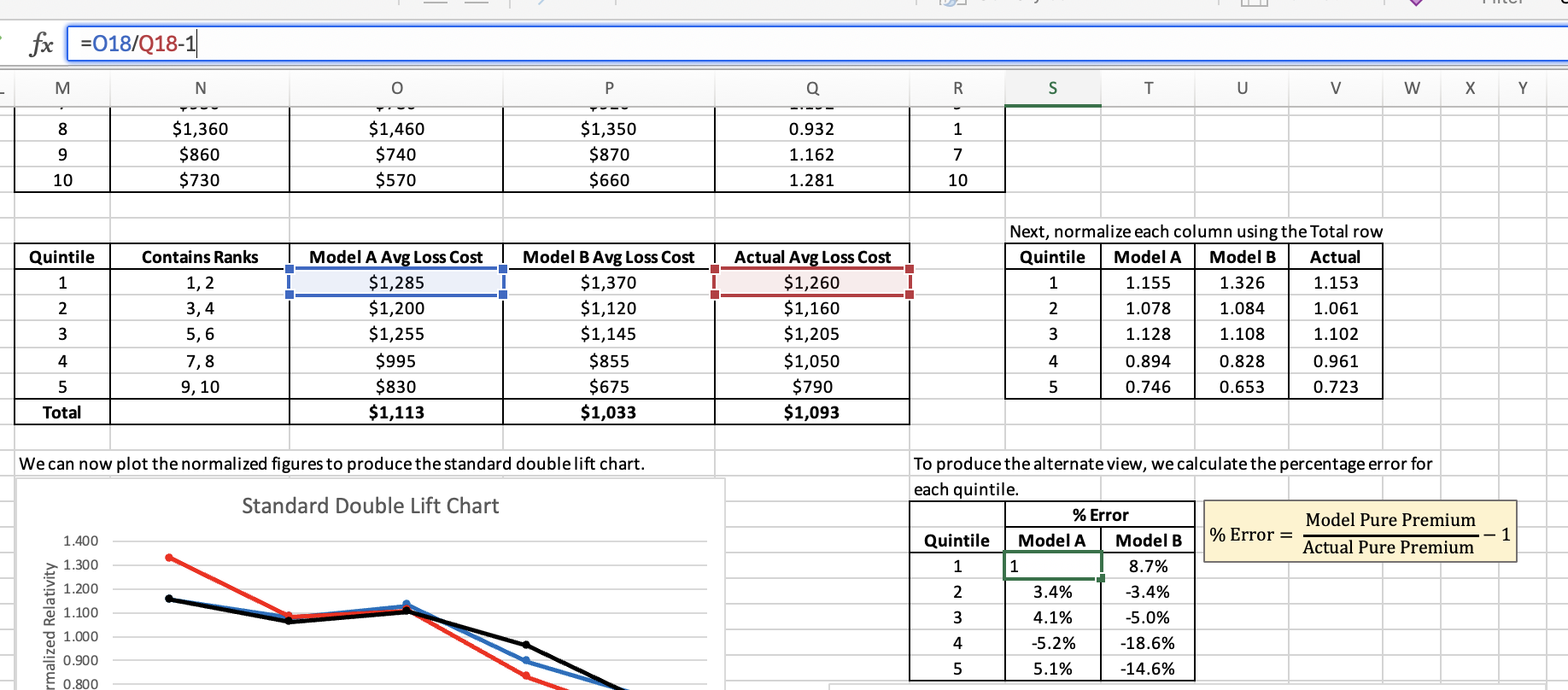Select column Q header
Image resolution: width=1568 pixels, height=690 pixels.
click(812, 88)
